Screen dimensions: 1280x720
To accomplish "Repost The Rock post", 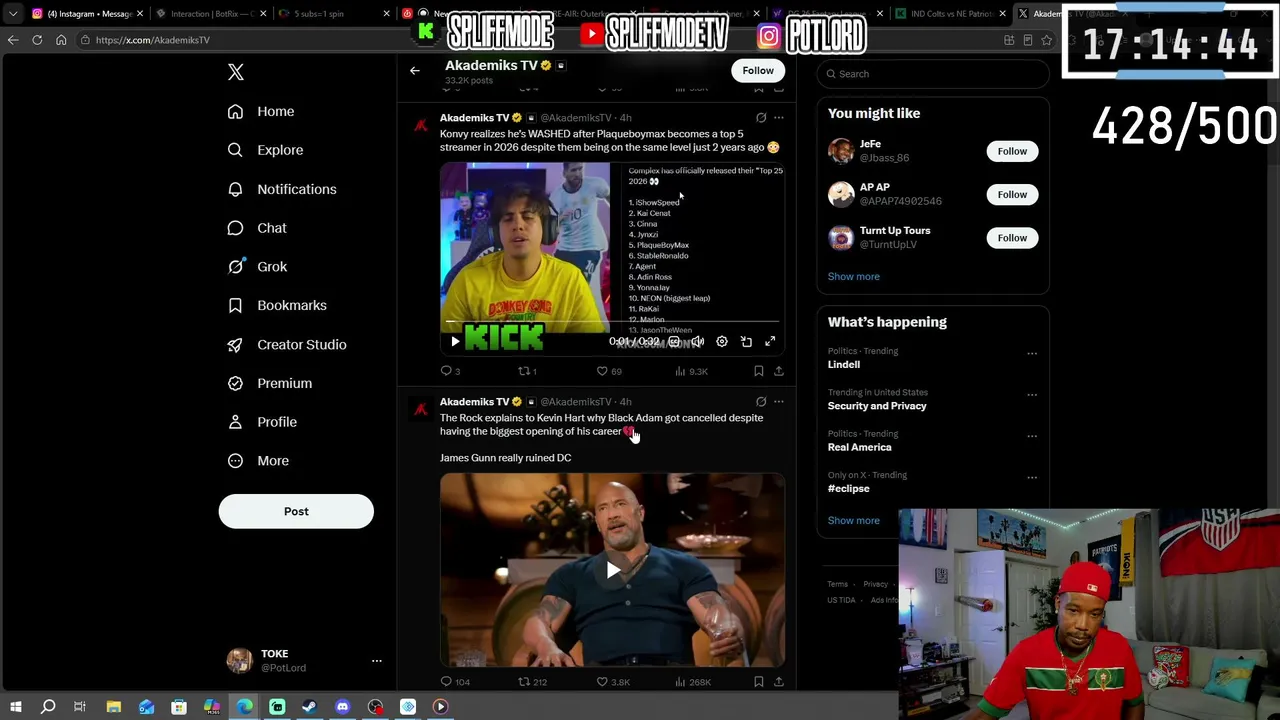I will click(x=532, y=682).
